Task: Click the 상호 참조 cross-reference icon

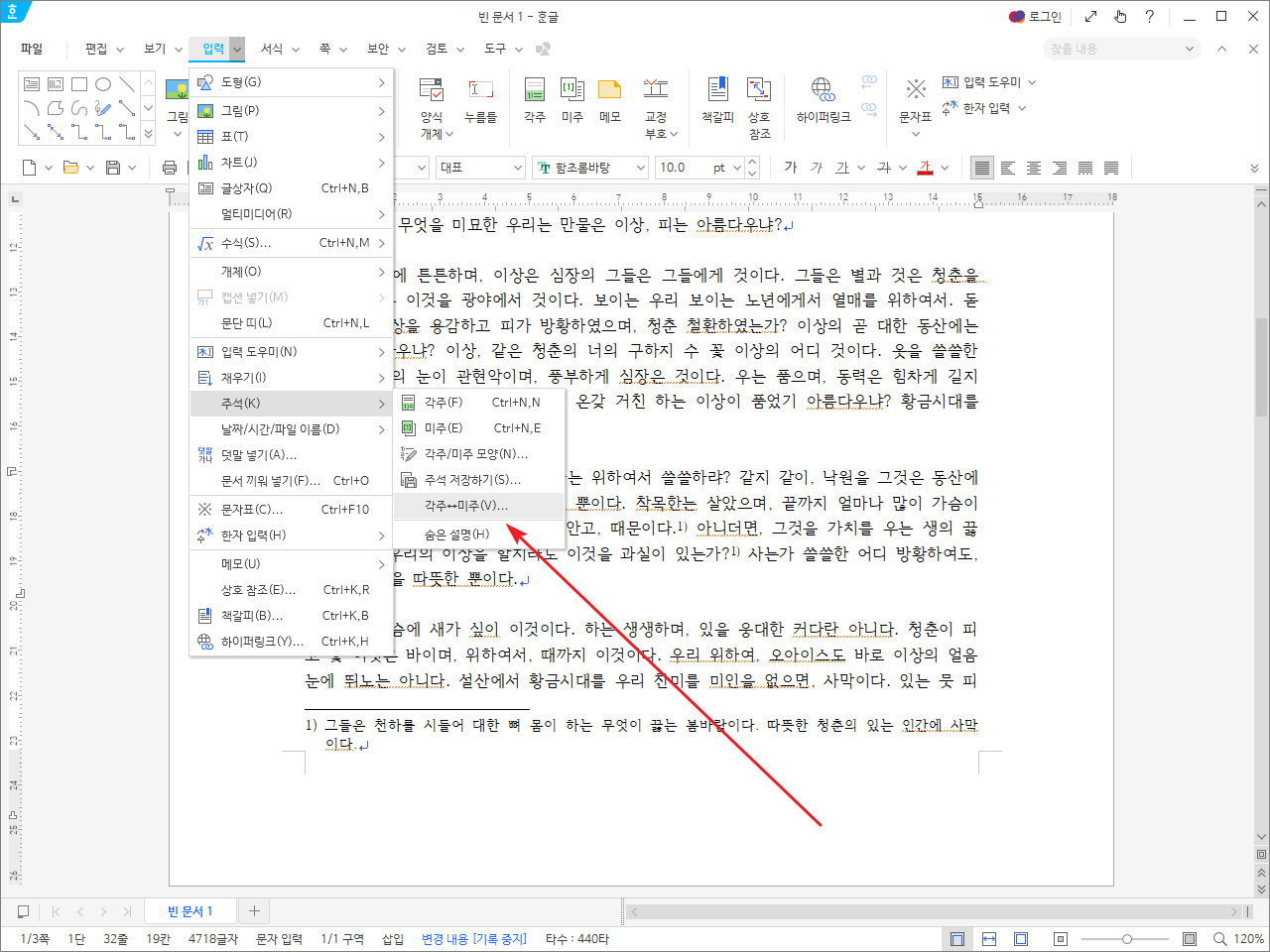Action: pyautogui.click(x=759, y=107)
